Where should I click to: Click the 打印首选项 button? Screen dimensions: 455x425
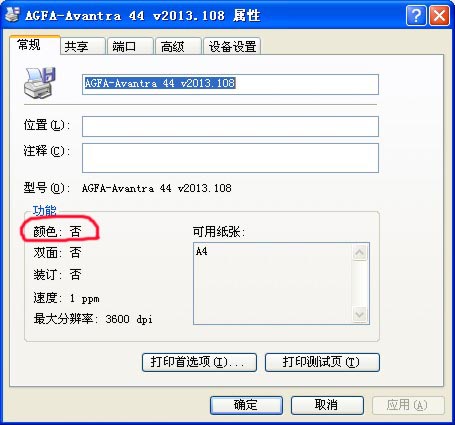199,362
